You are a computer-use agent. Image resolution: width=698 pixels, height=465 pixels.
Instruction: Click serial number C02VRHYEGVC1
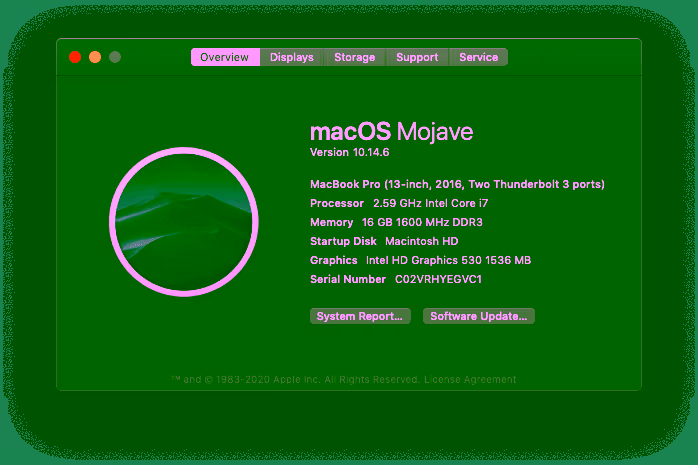(x=438, y=279)
